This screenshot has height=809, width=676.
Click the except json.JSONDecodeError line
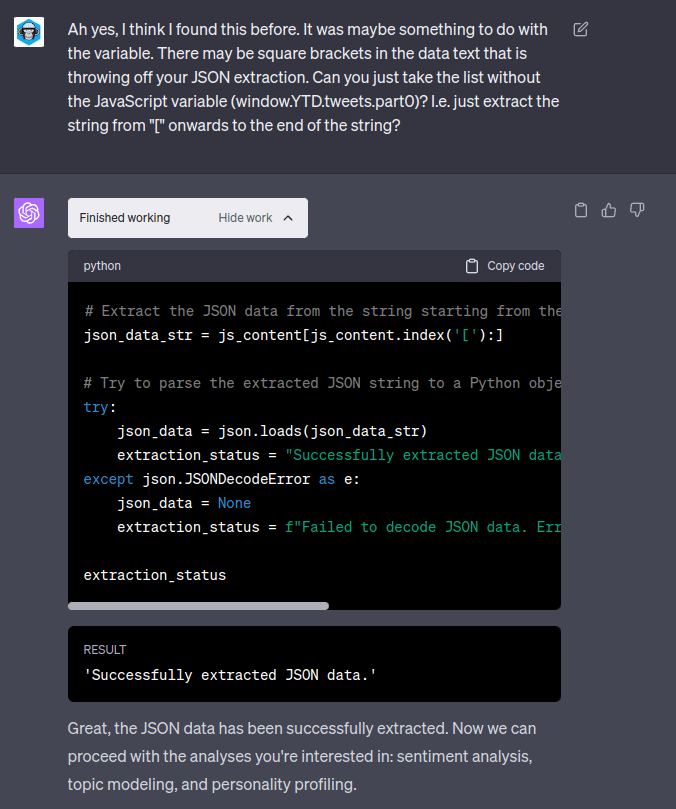click(x=214, y=479)
